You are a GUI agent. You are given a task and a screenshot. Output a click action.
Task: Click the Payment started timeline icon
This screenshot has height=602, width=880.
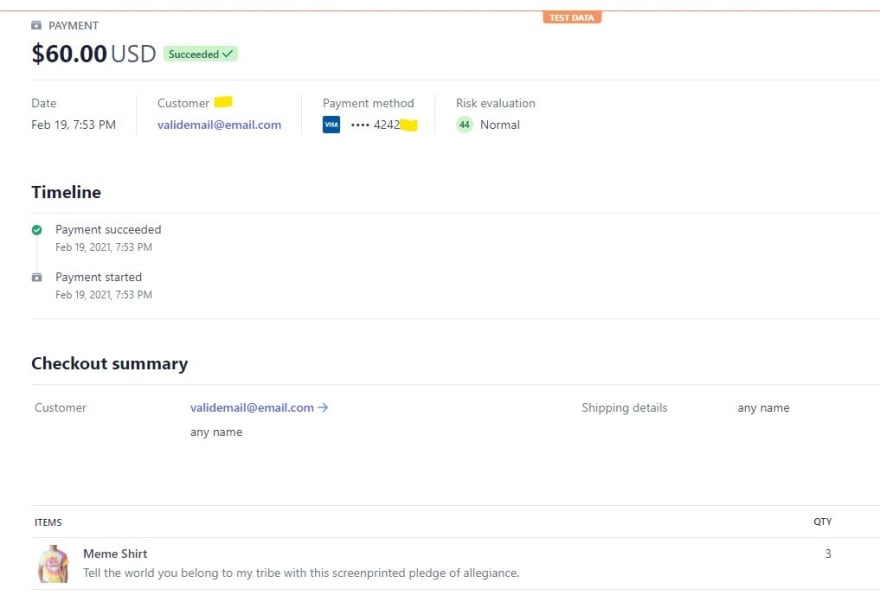point(37,277)
